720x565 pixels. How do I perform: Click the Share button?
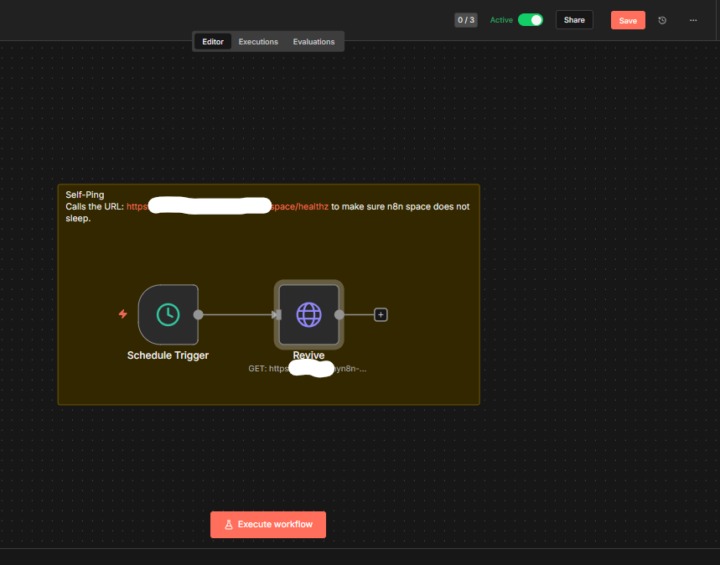574,20
